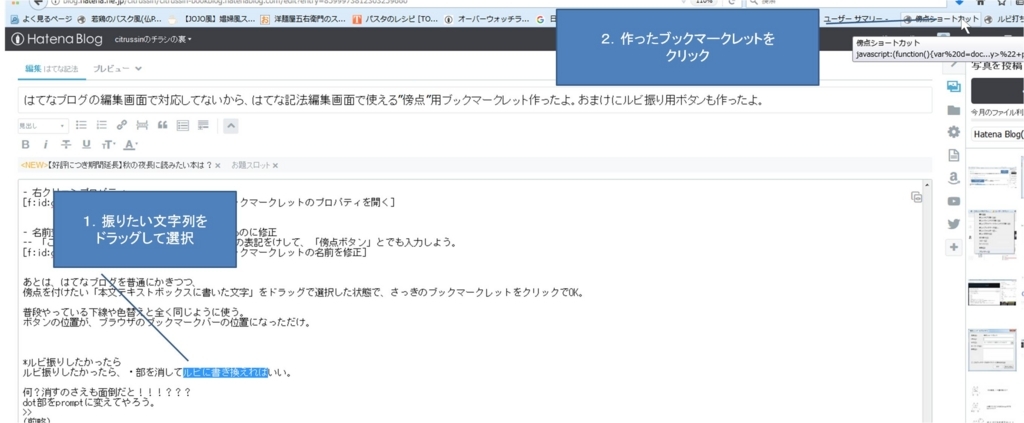
Task: Insert the read-more separator icon
Action: tap(142, 125)
